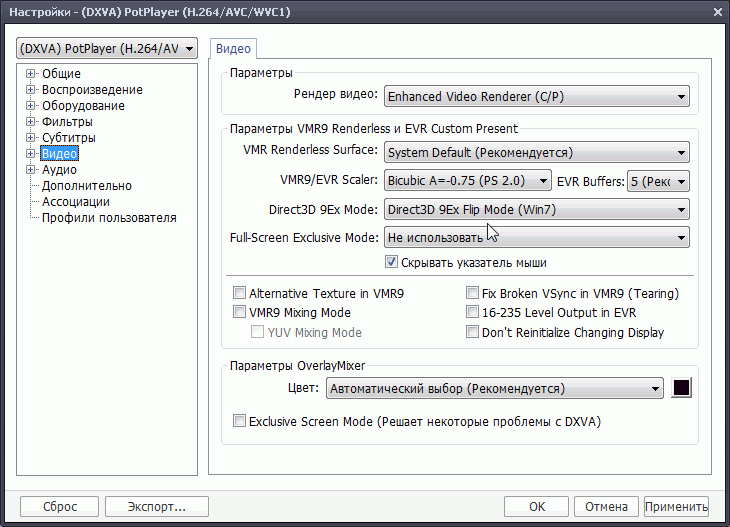Open the Ассоциации settings page
The image size is (730, 527).
coord(76,202)
